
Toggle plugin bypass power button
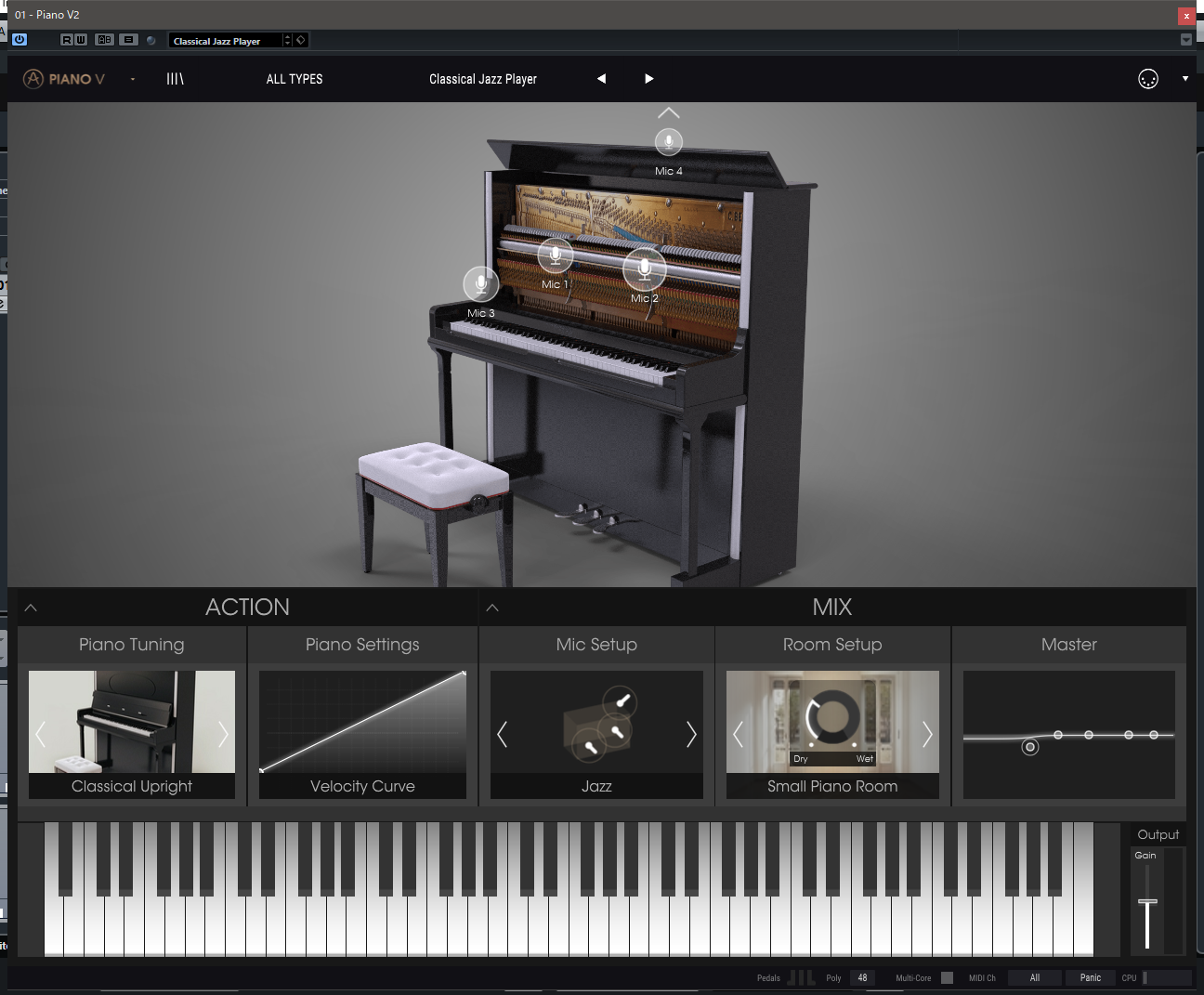click(x=20, y=40)
